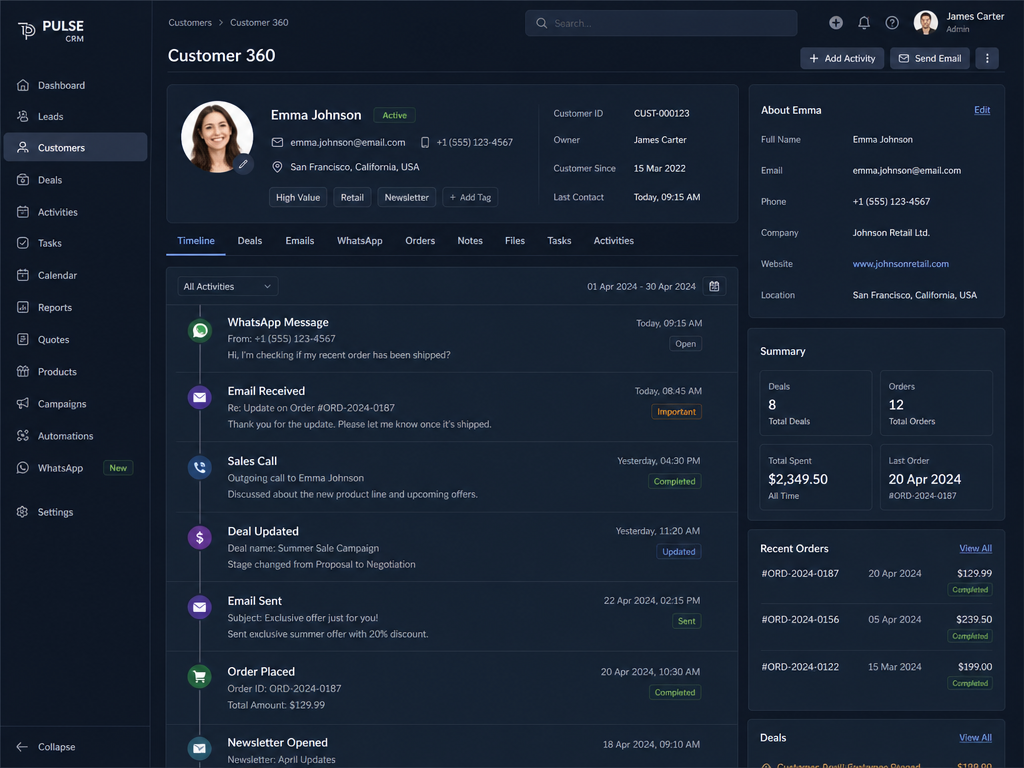
Task: Edit Emma's profile photo pencil icon
Action: tap(243, 164)
